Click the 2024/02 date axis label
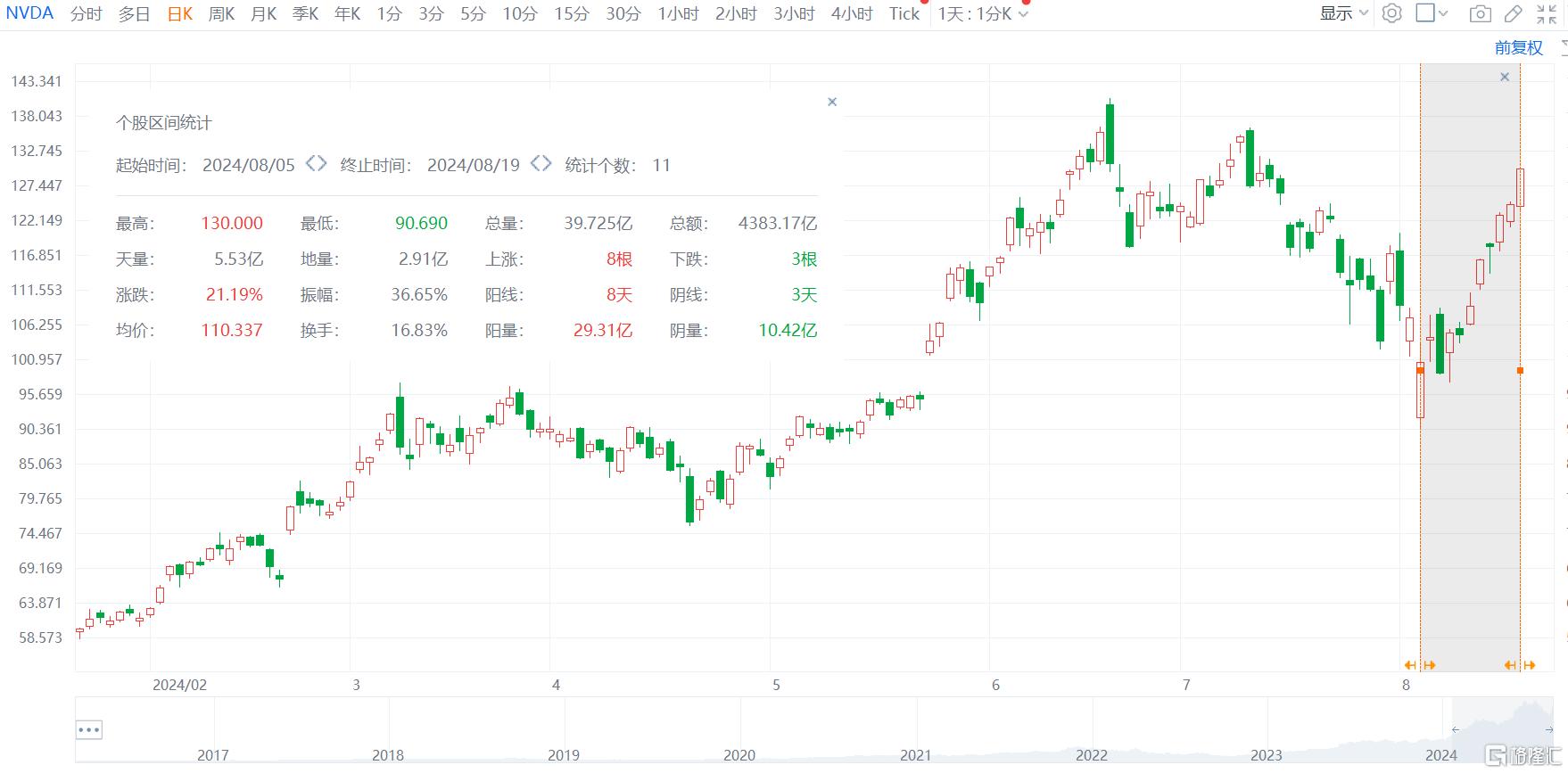This screenshot has height=773, width=1568. coord(179,685)
